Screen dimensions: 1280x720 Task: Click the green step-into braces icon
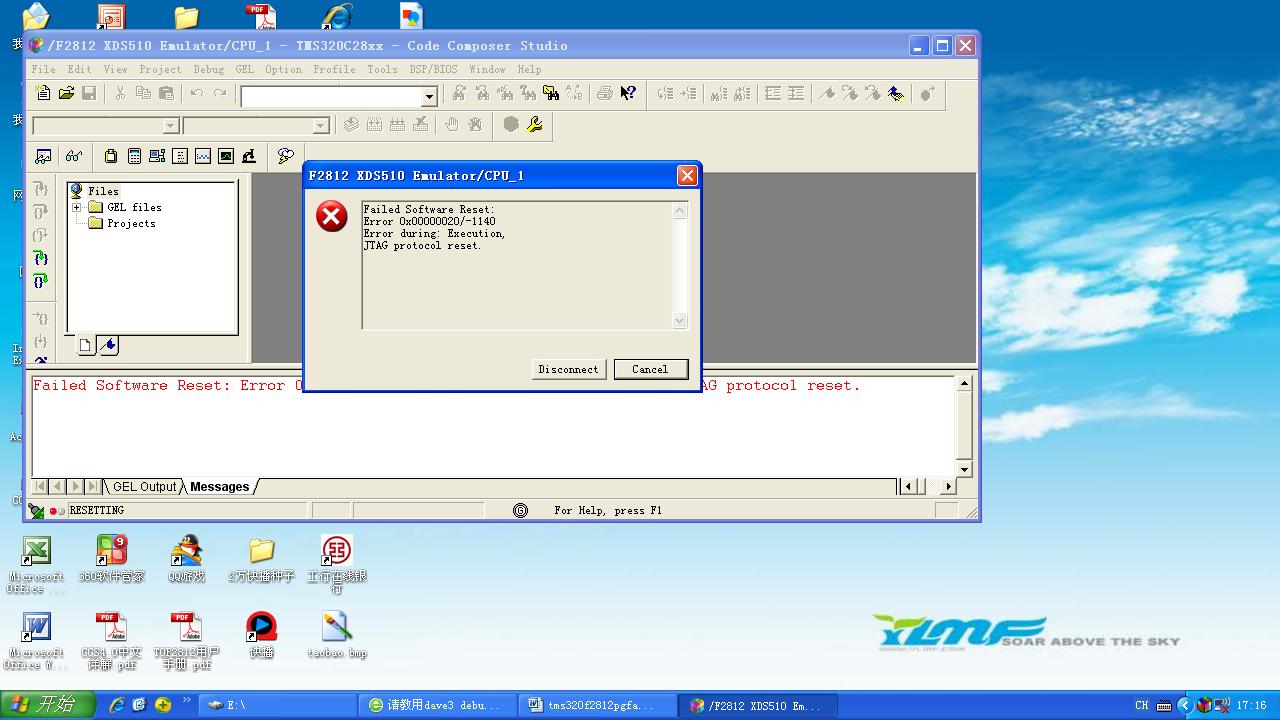[41, 258]
